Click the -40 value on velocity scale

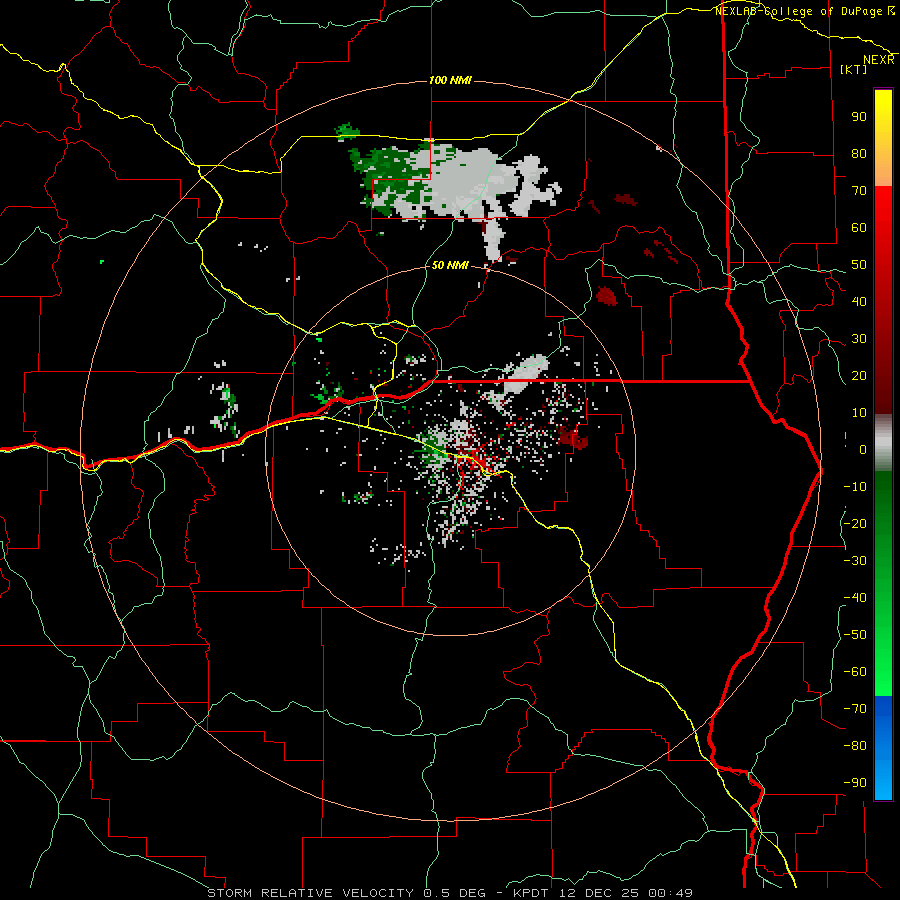[855, 598]
